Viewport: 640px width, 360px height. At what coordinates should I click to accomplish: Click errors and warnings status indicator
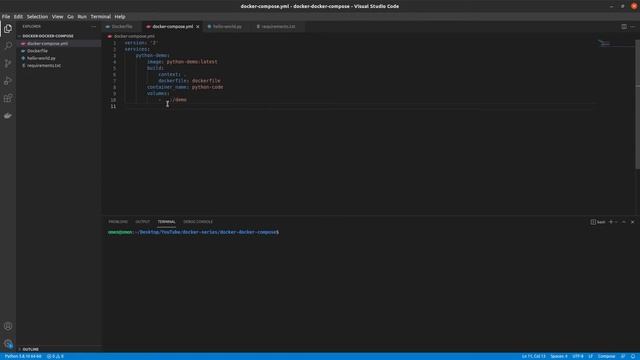(x=55, y=356)
